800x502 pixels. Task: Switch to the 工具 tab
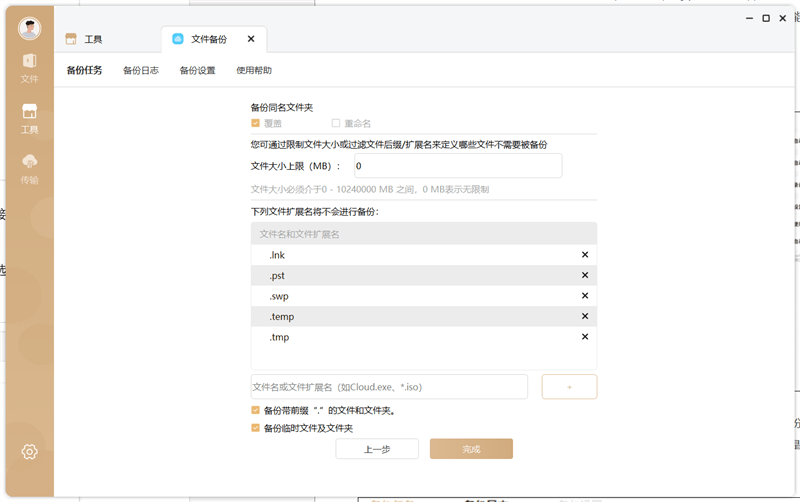pos(84,39)
